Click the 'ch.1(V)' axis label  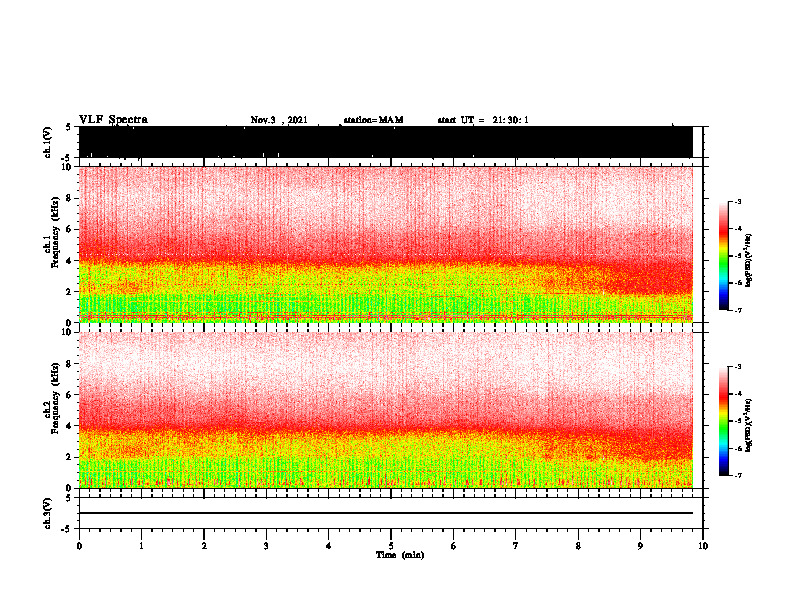click(x=48, y=142)
